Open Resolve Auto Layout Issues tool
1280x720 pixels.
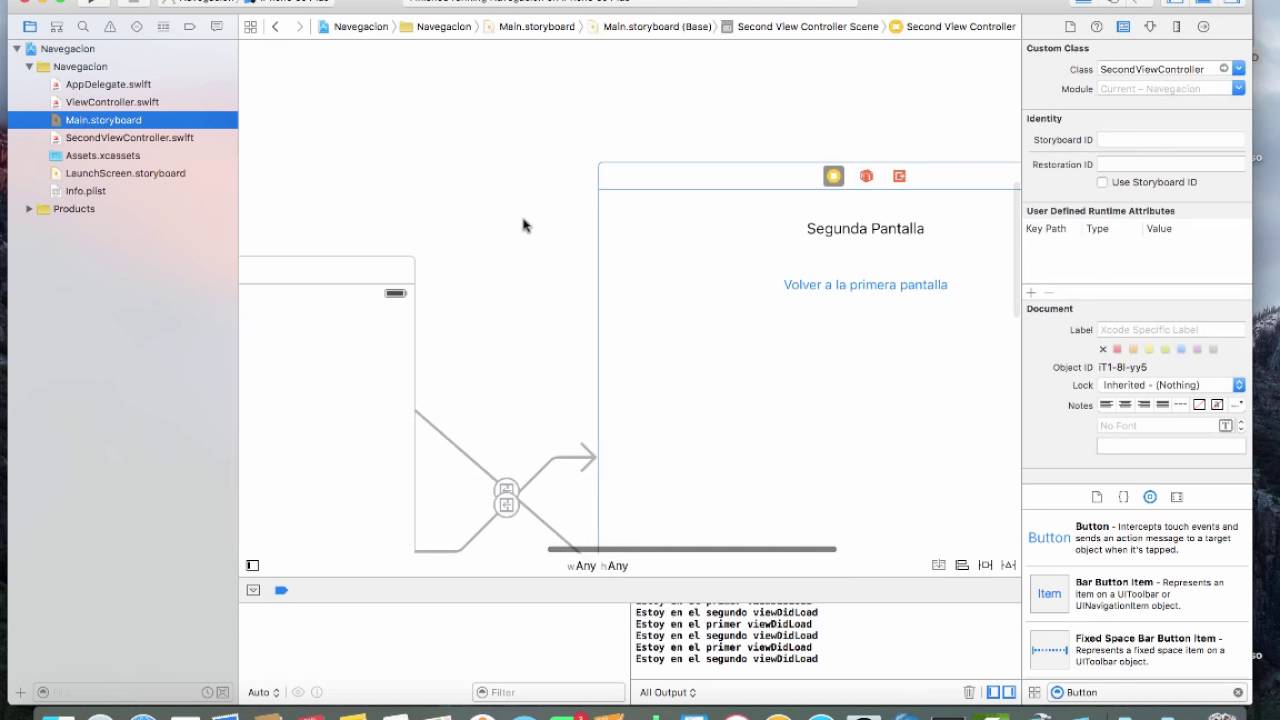[1008, 565]
